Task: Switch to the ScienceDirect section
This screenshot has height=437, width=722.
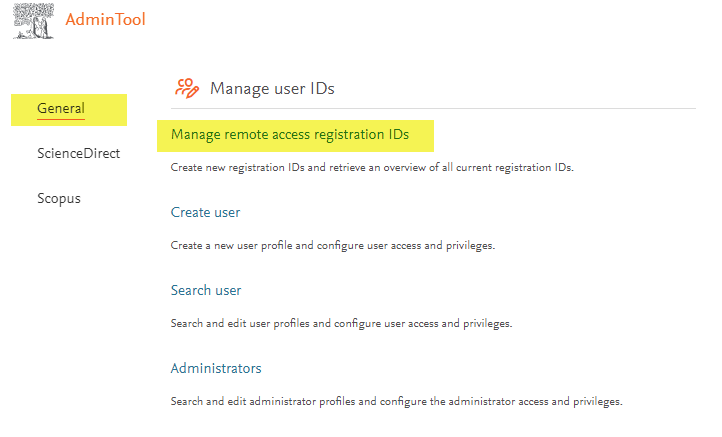Action: [x=78, y=153]
